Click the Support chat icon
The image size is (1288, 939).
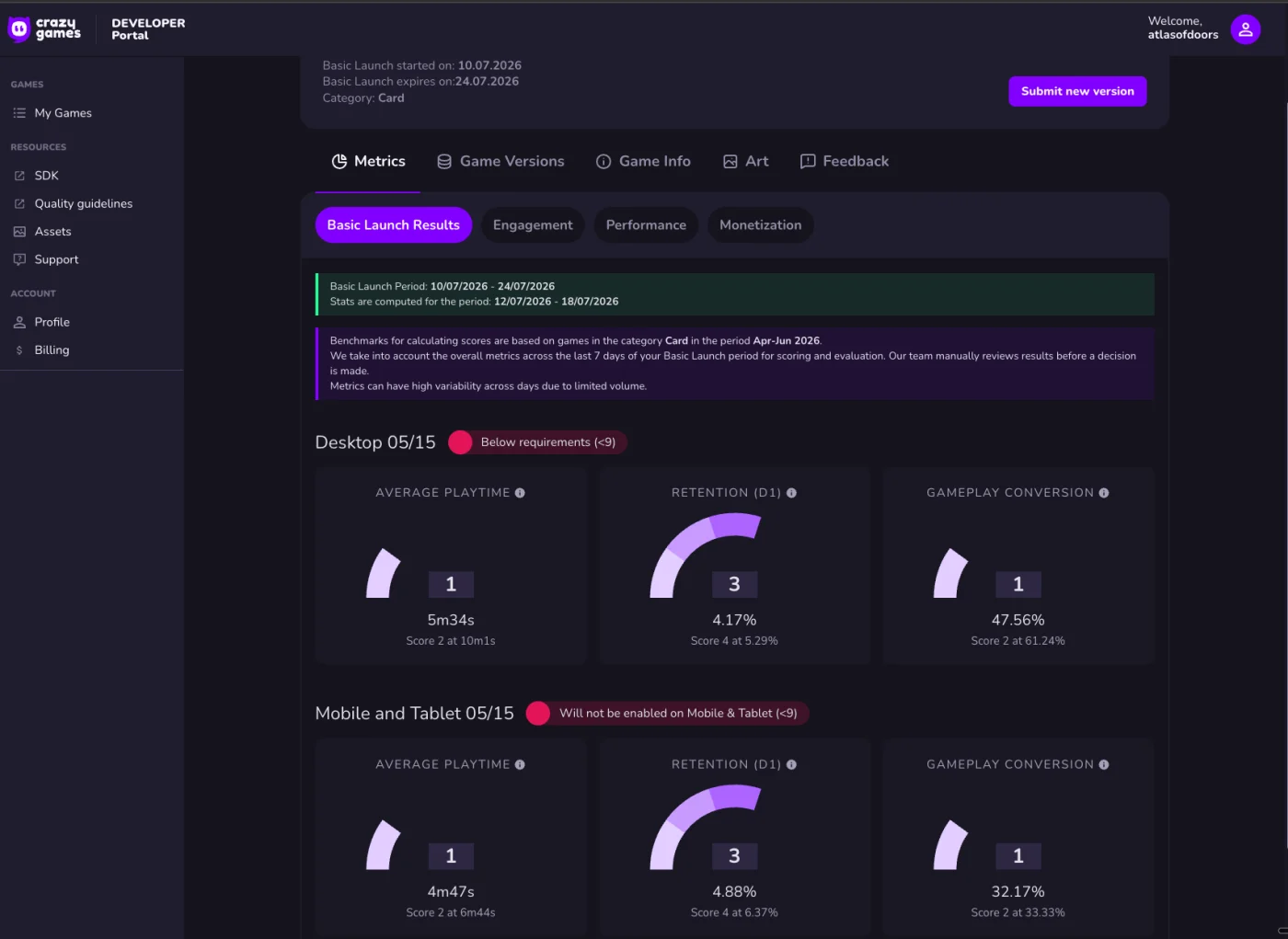tap(19, 260)
